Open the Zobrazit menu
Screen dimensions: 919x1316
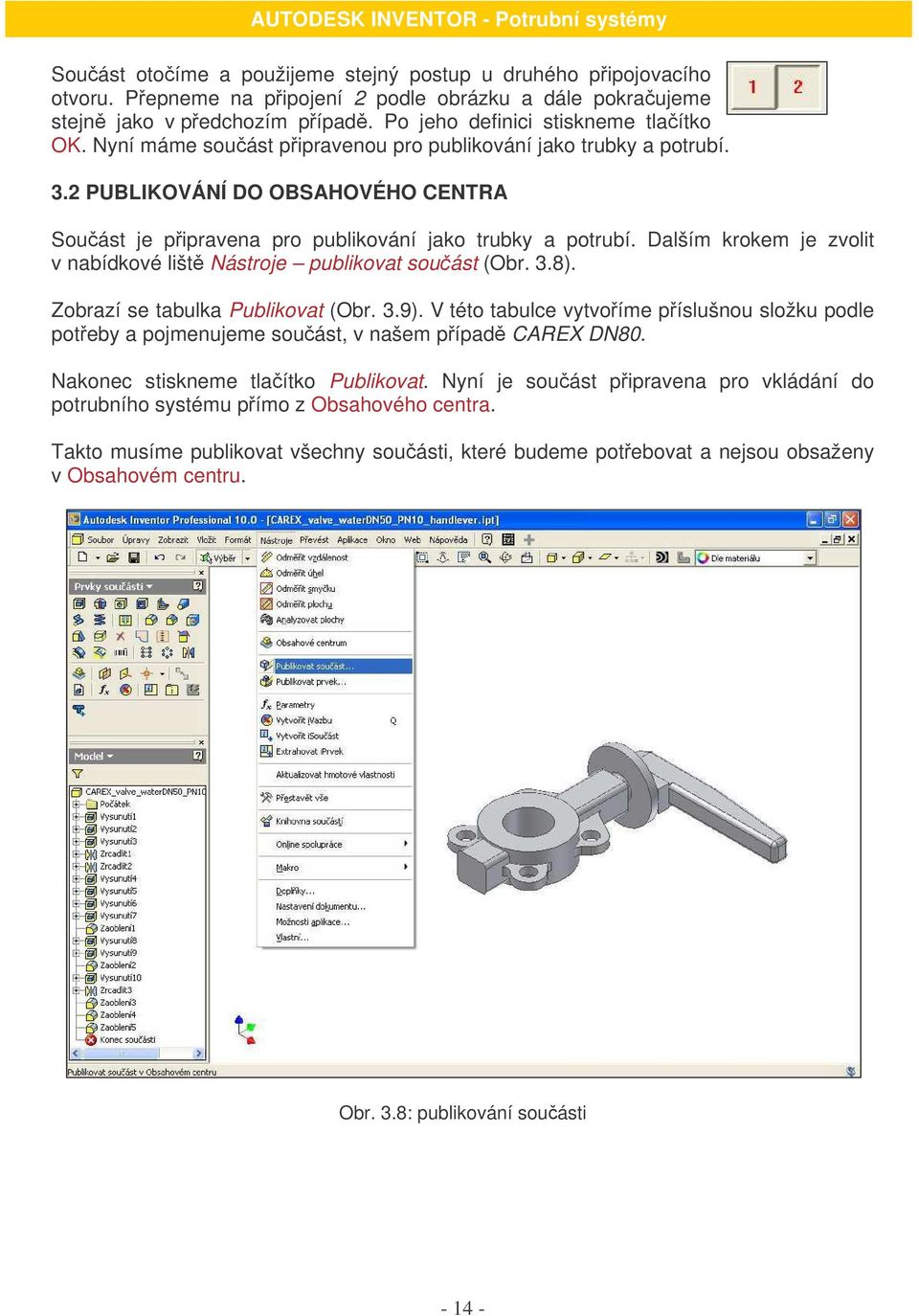click(x=173, y=539)
